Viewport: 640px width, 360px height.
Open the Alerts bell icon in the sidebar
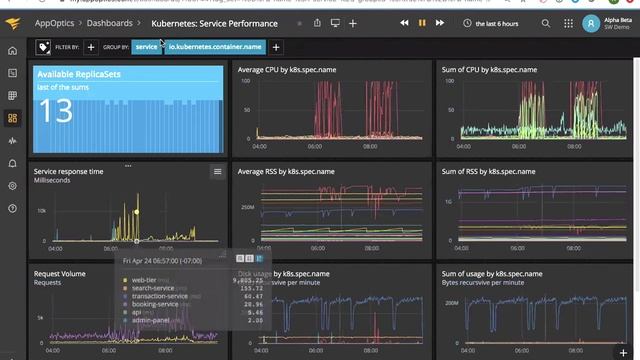(x=13, y=163)
